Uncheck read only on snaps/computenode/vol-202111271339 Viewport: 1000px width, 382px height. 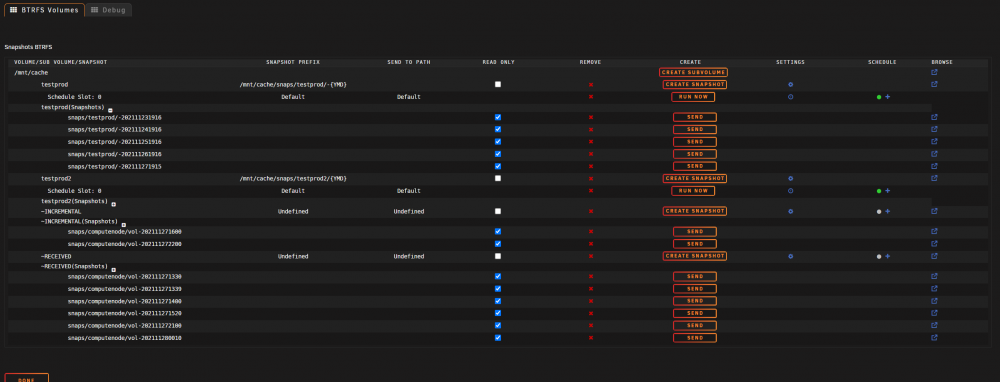(497, 289)
